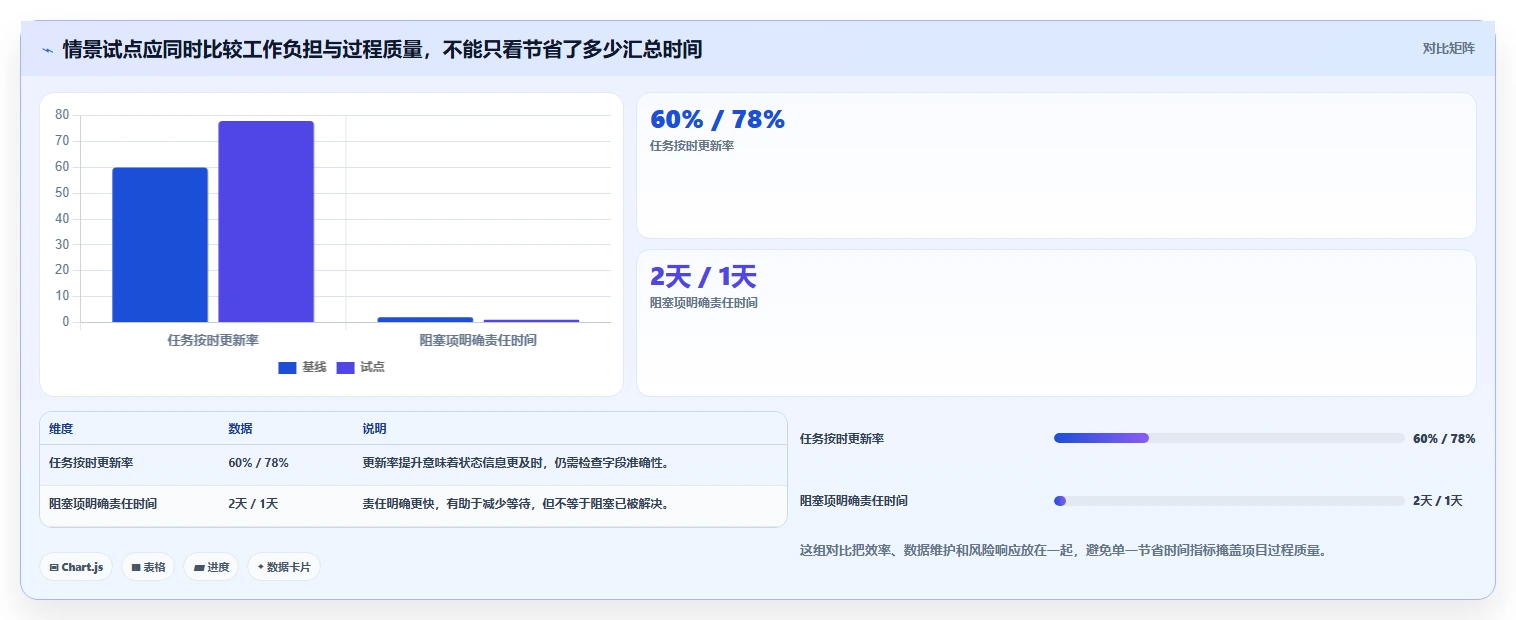This screenshot has height=620, width=1516.
Task: Click the 任务按时更新率 caption under 60% / 78%
Action: click(692, 146)
